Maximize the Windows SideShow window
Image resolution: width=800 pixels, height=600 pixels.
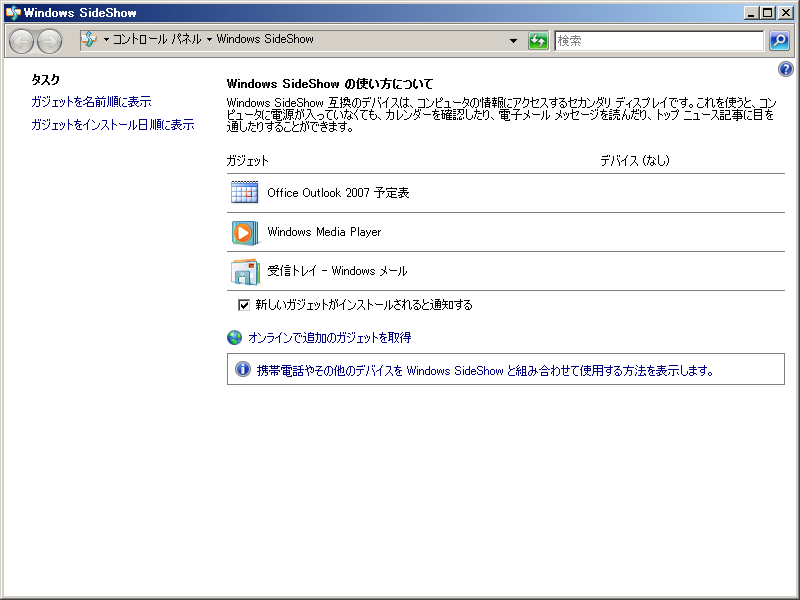pos(767,13)
